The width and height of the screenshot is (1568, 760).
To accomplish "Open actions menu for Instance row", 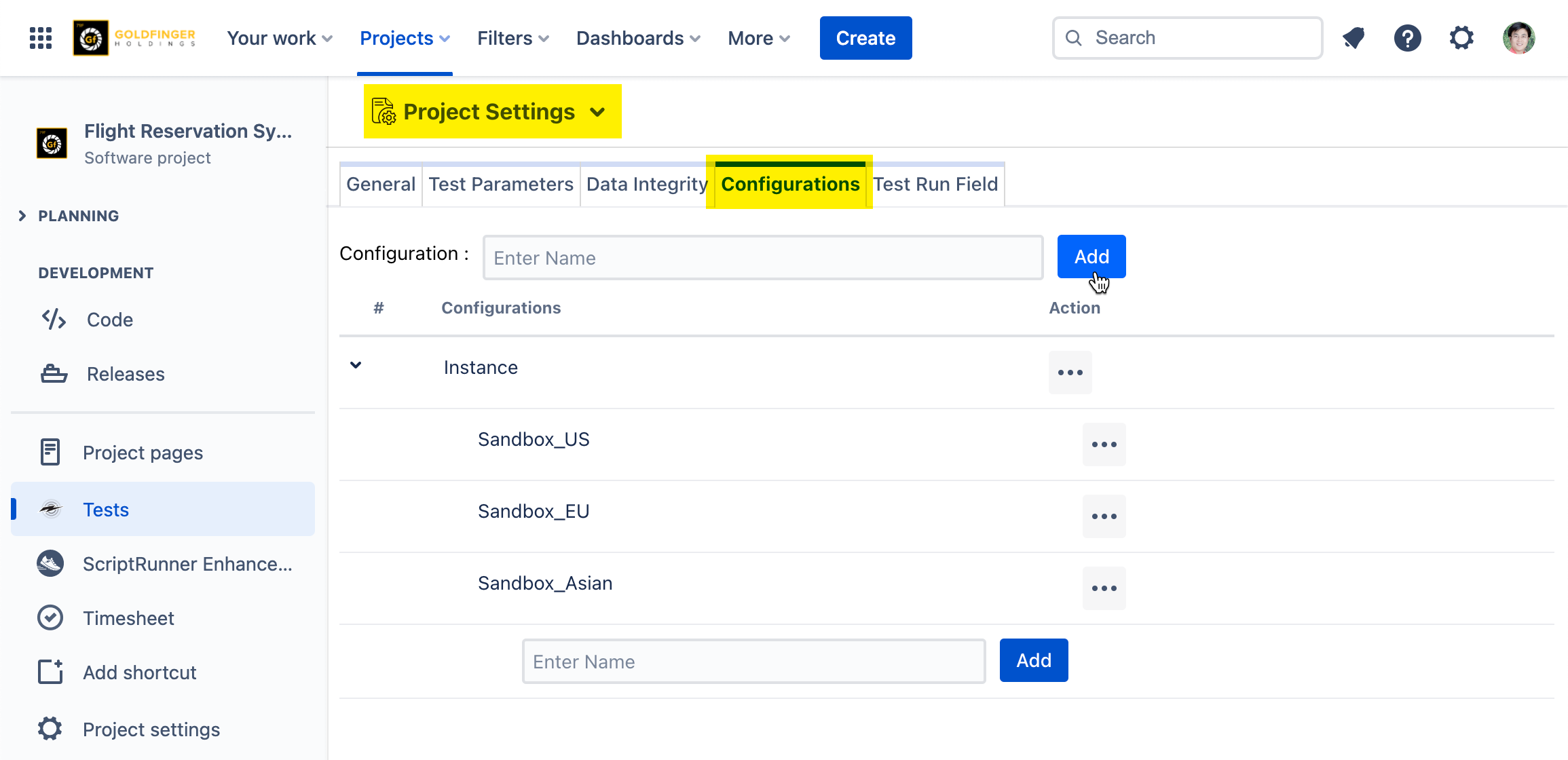I will click(1070, 373).
